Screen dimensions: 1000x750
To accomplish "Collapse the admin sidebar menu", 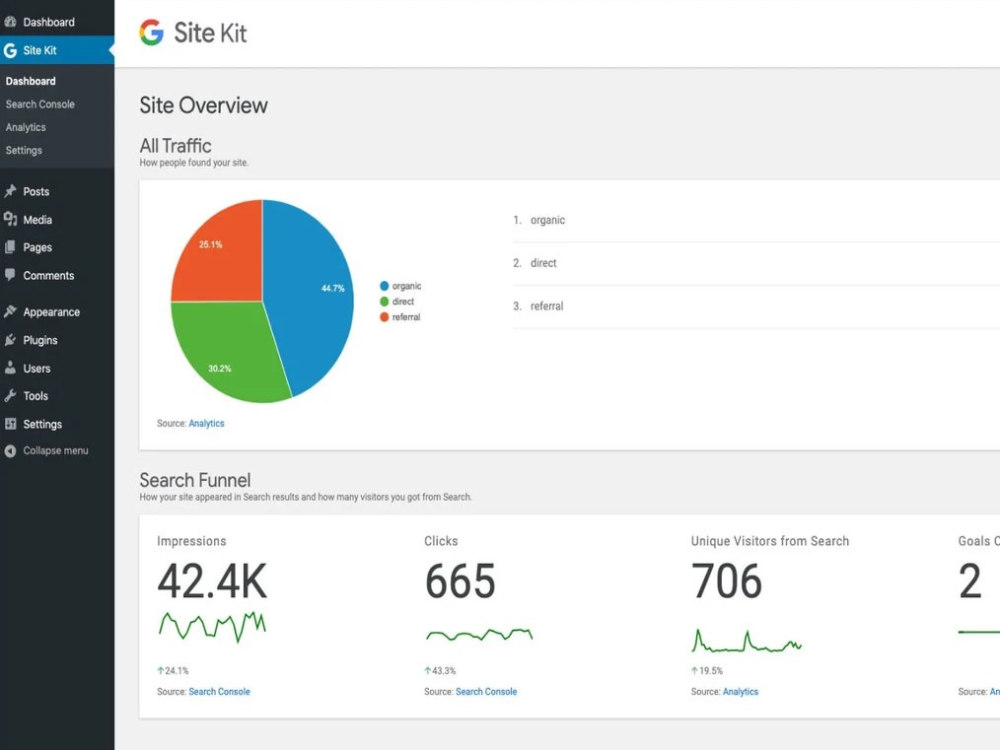I will [x=57, y=451].
